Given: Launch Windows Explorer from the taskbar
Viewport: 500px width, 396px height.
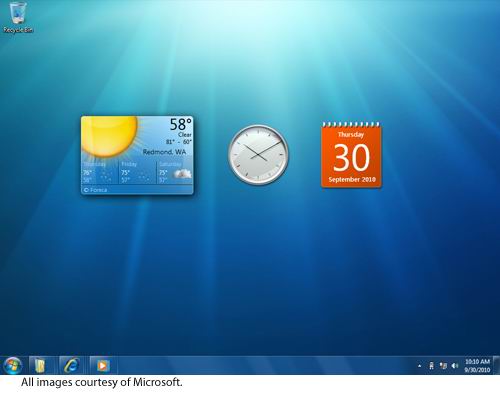Looking at the screenshot, I should tap(40, 366).
